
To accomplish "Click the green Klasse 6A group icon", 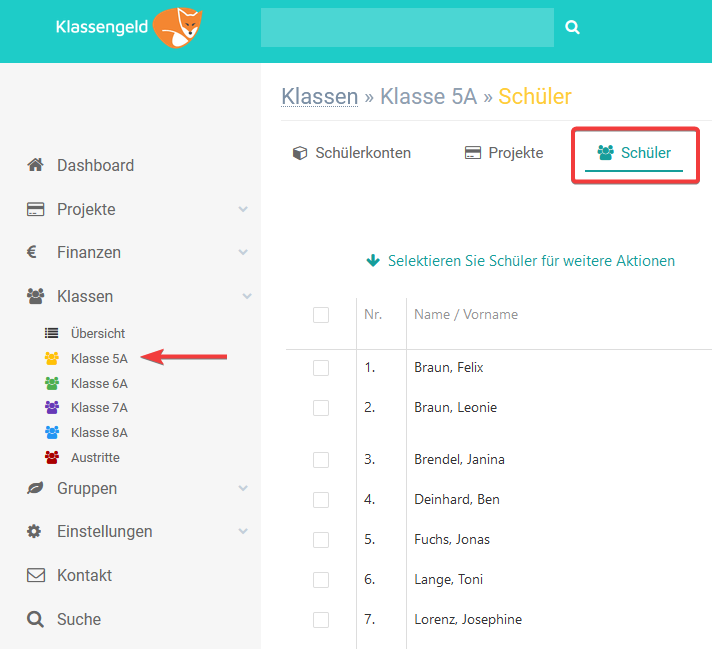I will [52, 383].
